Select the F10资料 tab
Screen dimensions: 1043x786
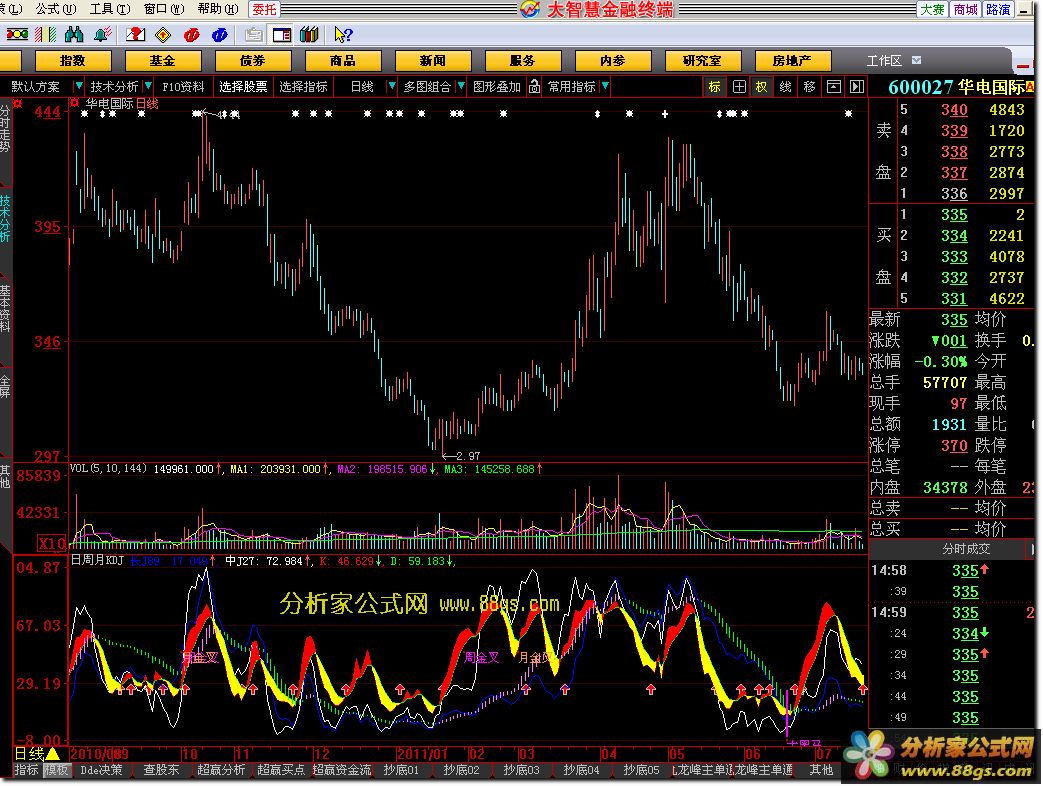tap(184, 86)
